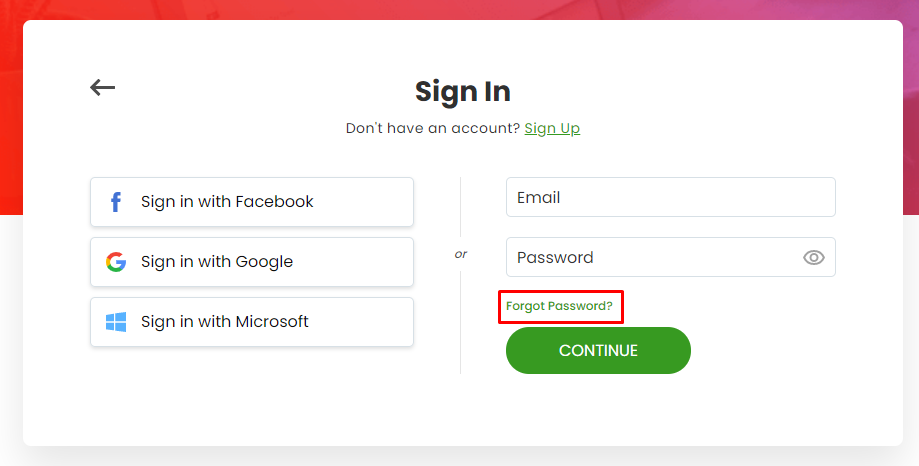Click the "Don't have an account?" text
The image size is (919, 466).
click(433, 128)
